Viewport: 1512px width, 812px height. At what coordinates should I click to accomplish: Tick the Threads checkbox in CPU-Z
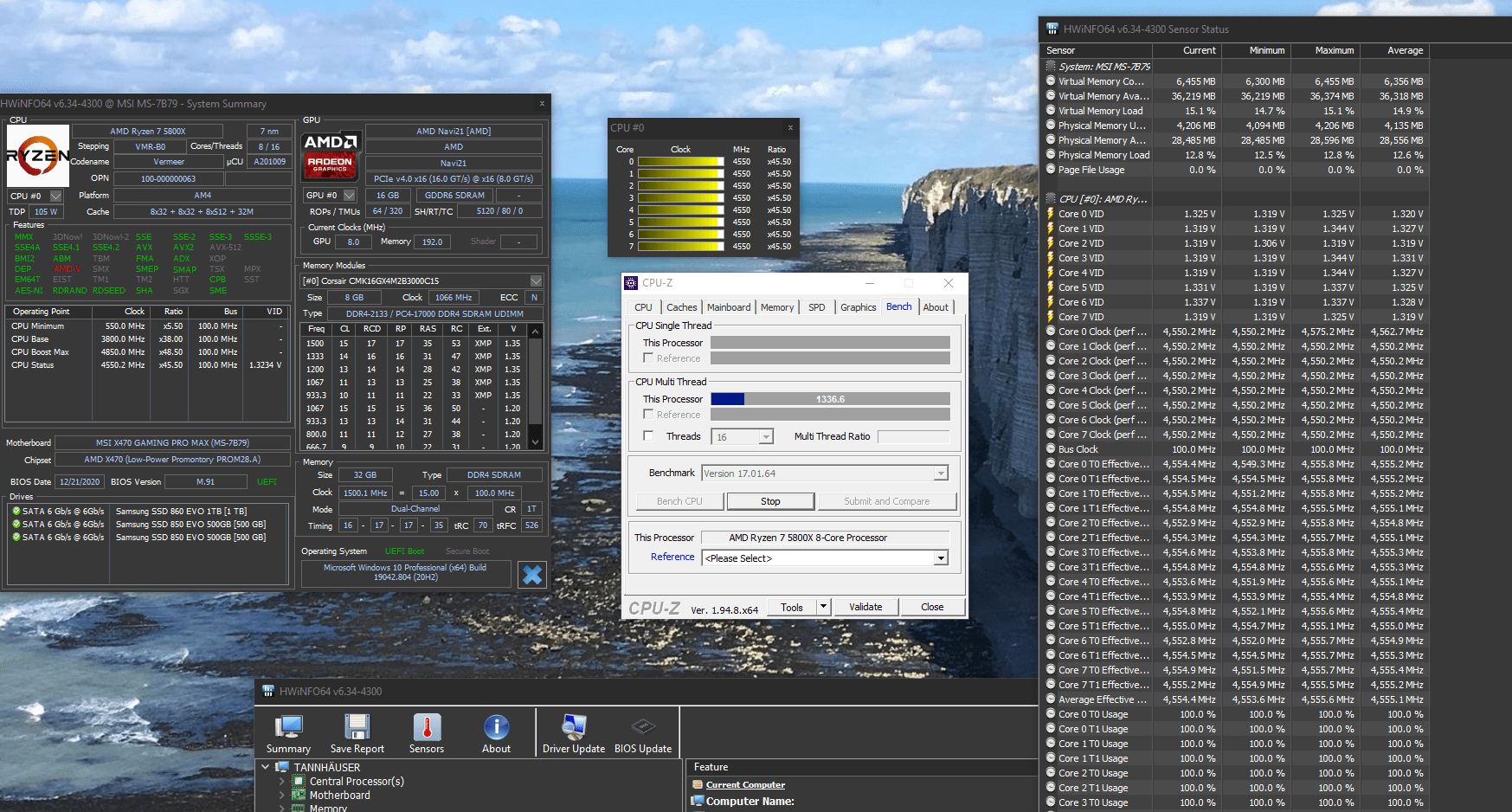coord(648,435)
